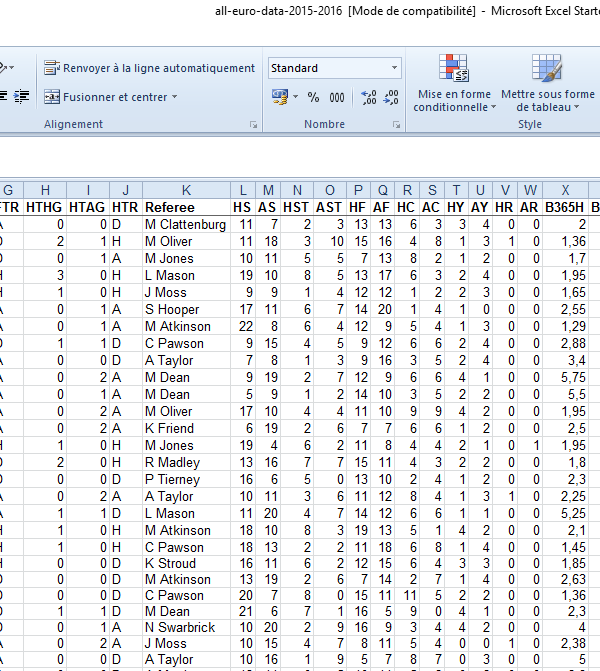
Task: Apply percent style format
Action: click(x=313, y=97)
